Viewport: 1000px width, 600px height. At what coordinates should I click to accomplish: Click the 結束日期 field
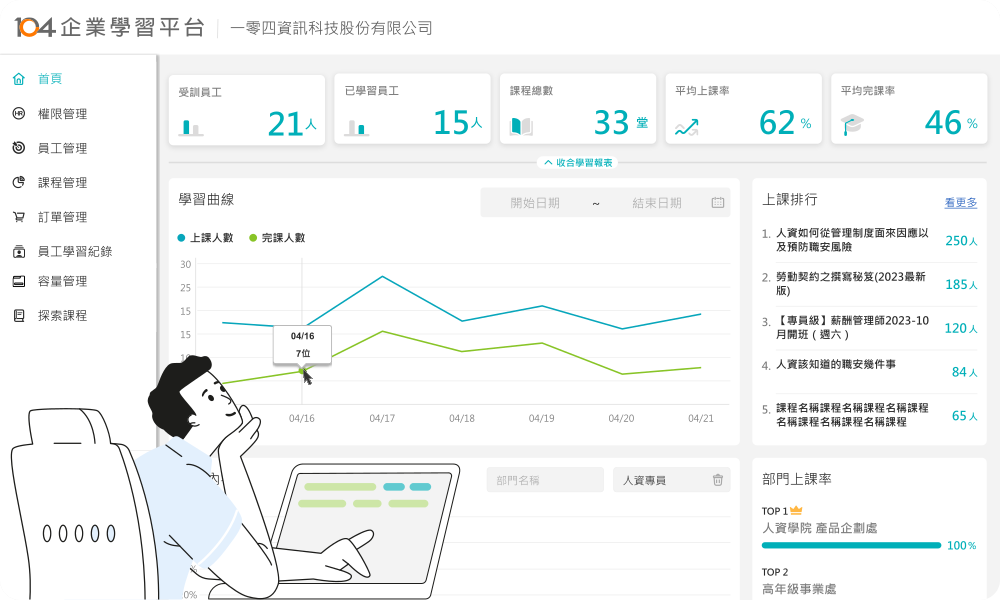(x=657, y=203)
